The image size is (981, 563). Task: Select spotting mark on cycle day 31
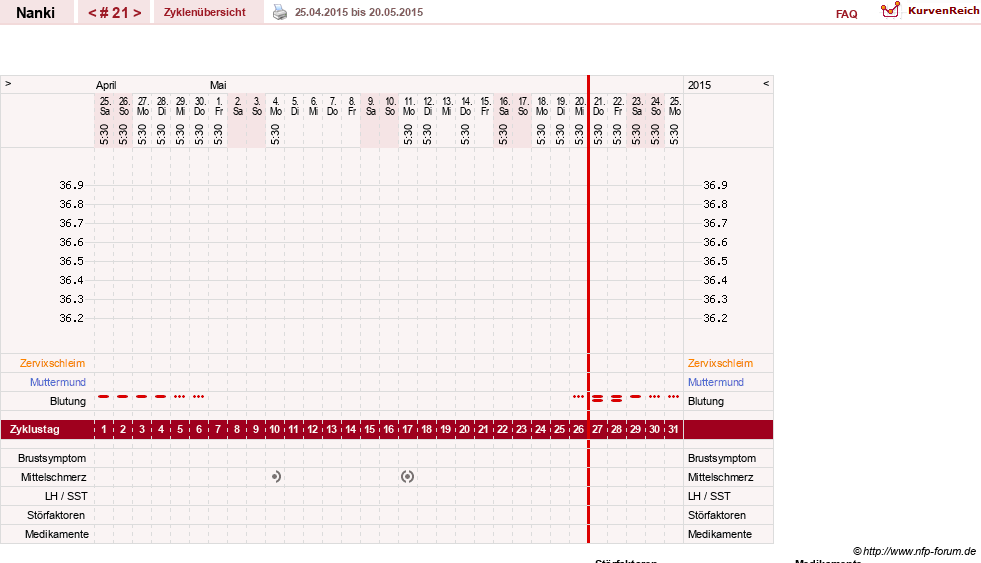coord(673,397)
